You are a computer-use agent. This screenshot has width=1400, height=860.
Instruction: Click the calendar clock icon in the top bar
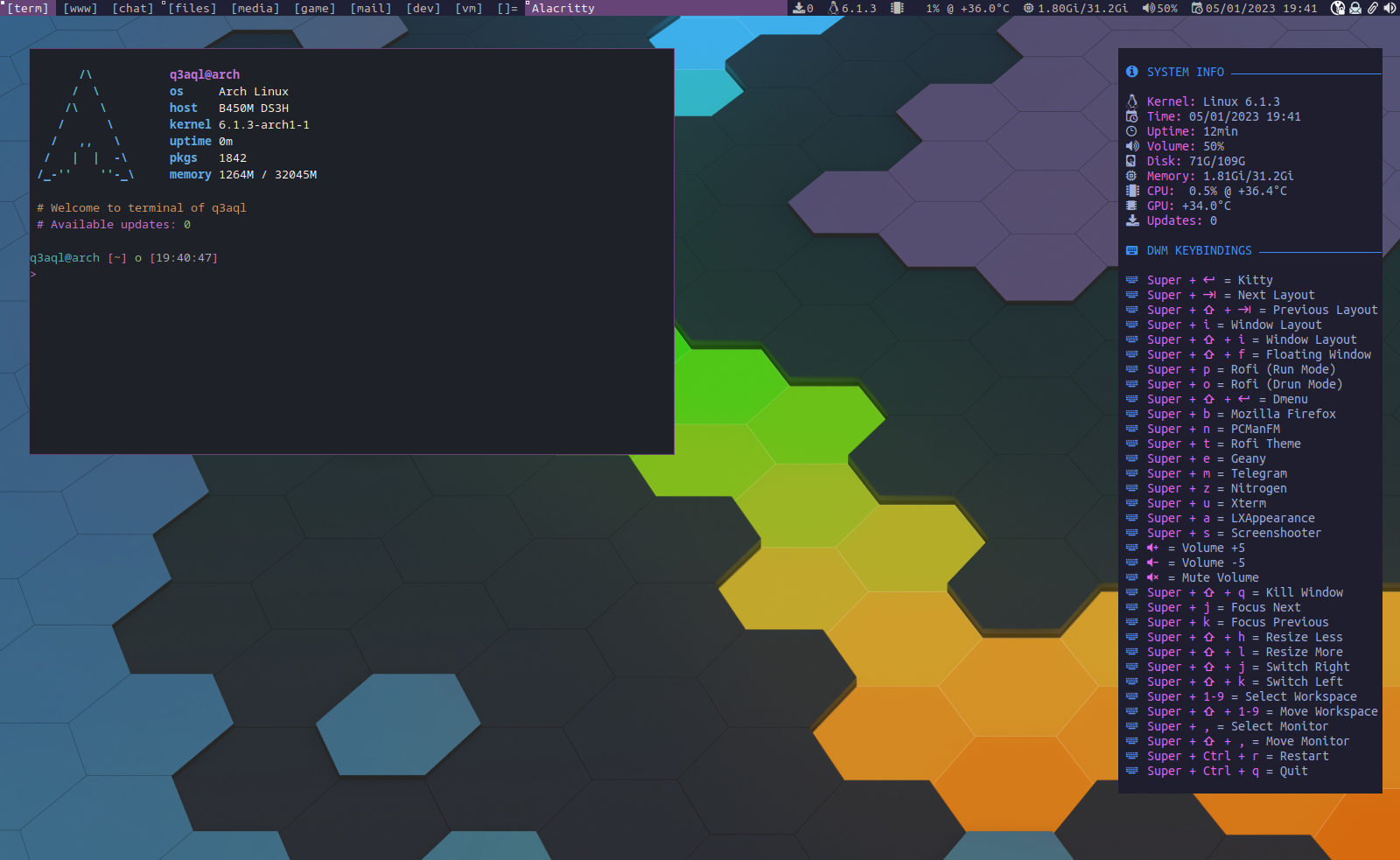[1197, 8]
